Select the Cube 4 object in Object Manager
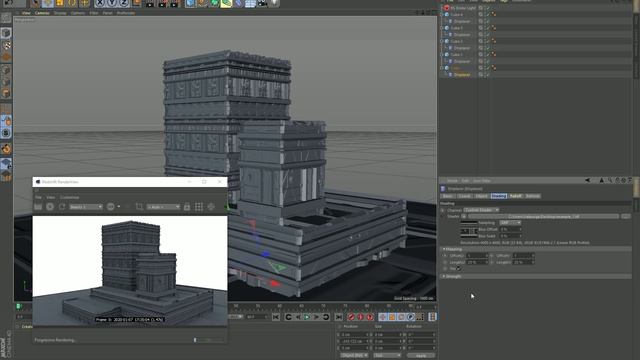The height and width of the screenshot is (360, 640). coord(457,14)
